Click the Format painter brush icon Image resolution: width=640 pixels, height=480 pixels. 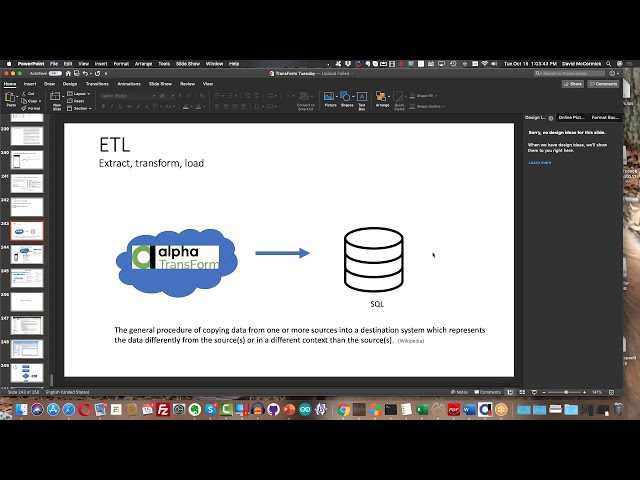[24, 108]
